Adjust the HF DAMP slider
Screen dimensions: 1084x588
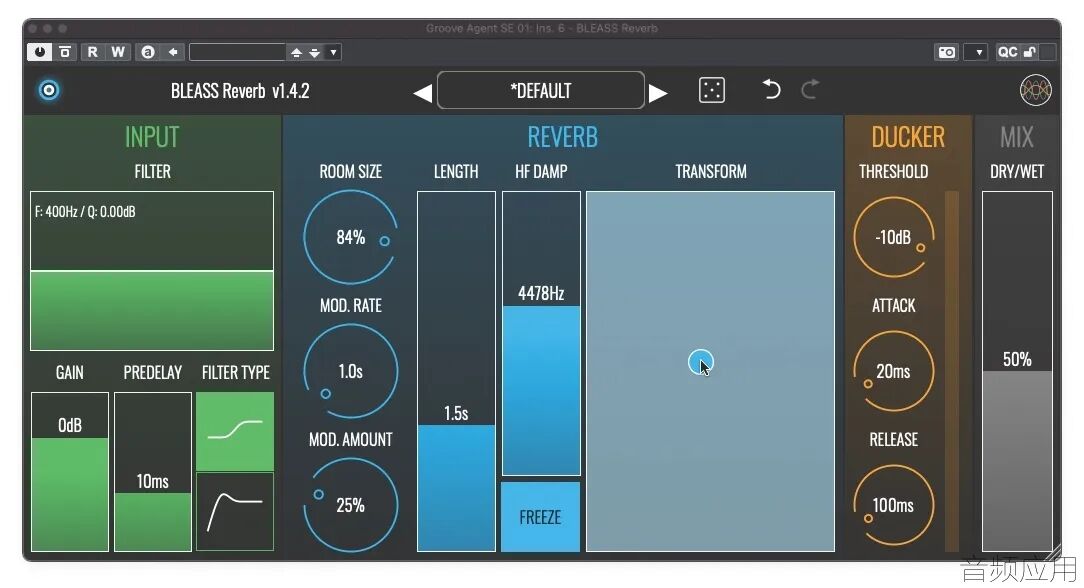(x=541, y=334)
